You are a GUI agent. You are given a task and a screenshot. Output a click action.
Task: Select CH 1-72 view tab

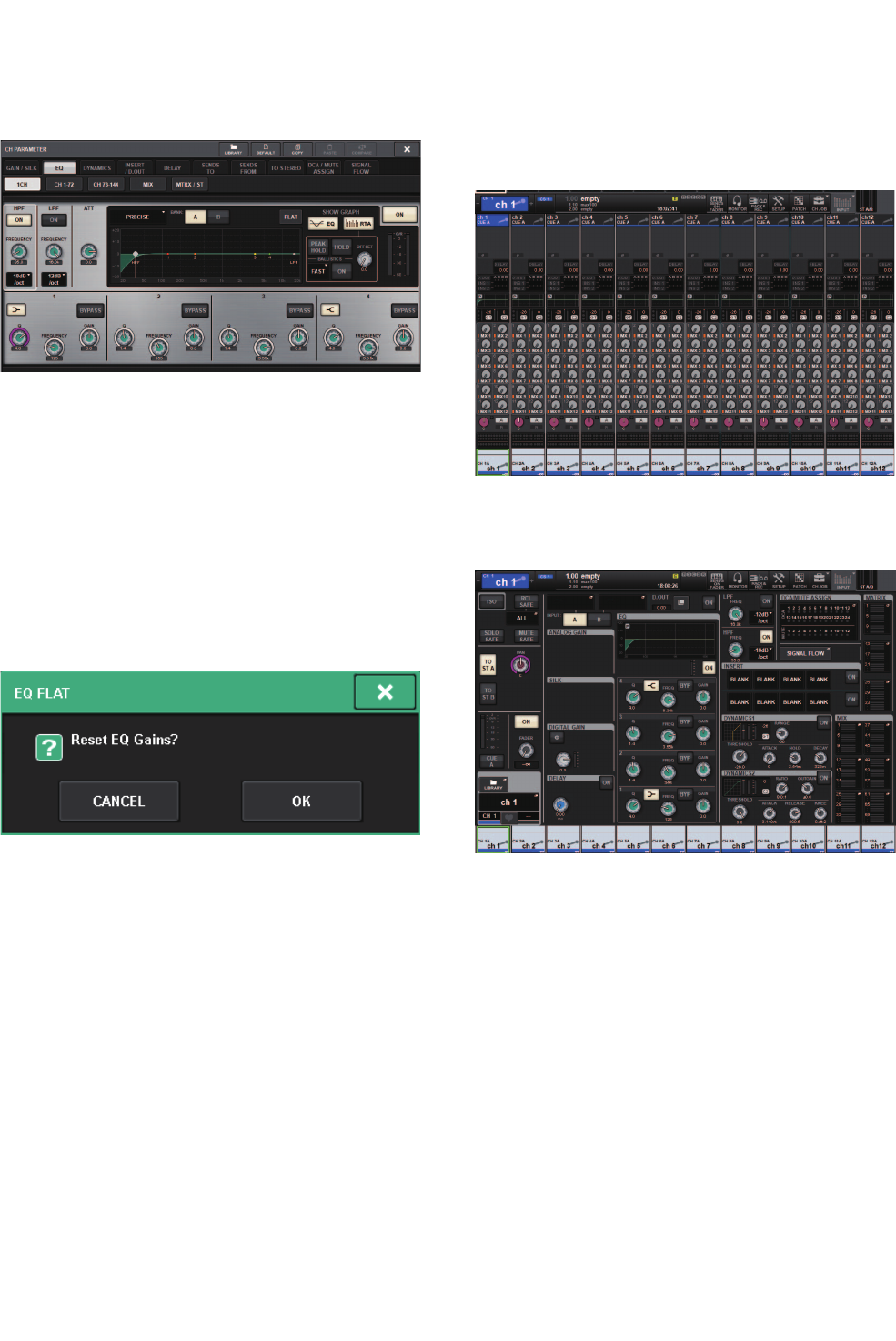point(64,184)
